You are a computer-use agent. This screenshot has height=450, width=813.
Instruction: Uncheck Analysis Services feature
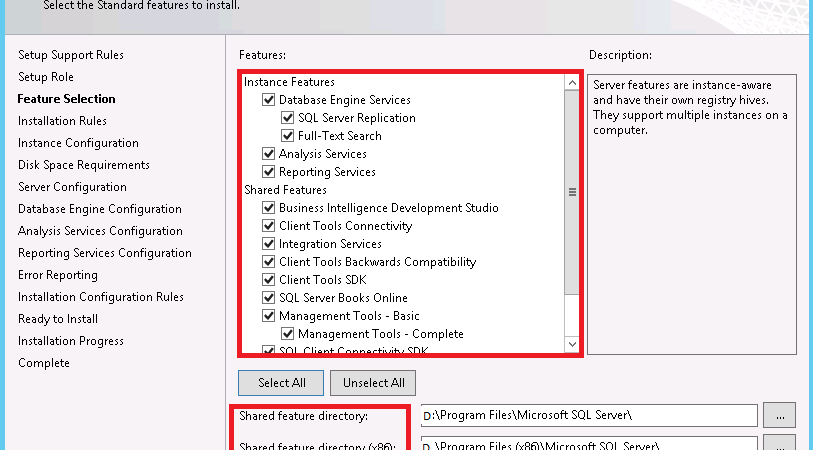point(268,153)
